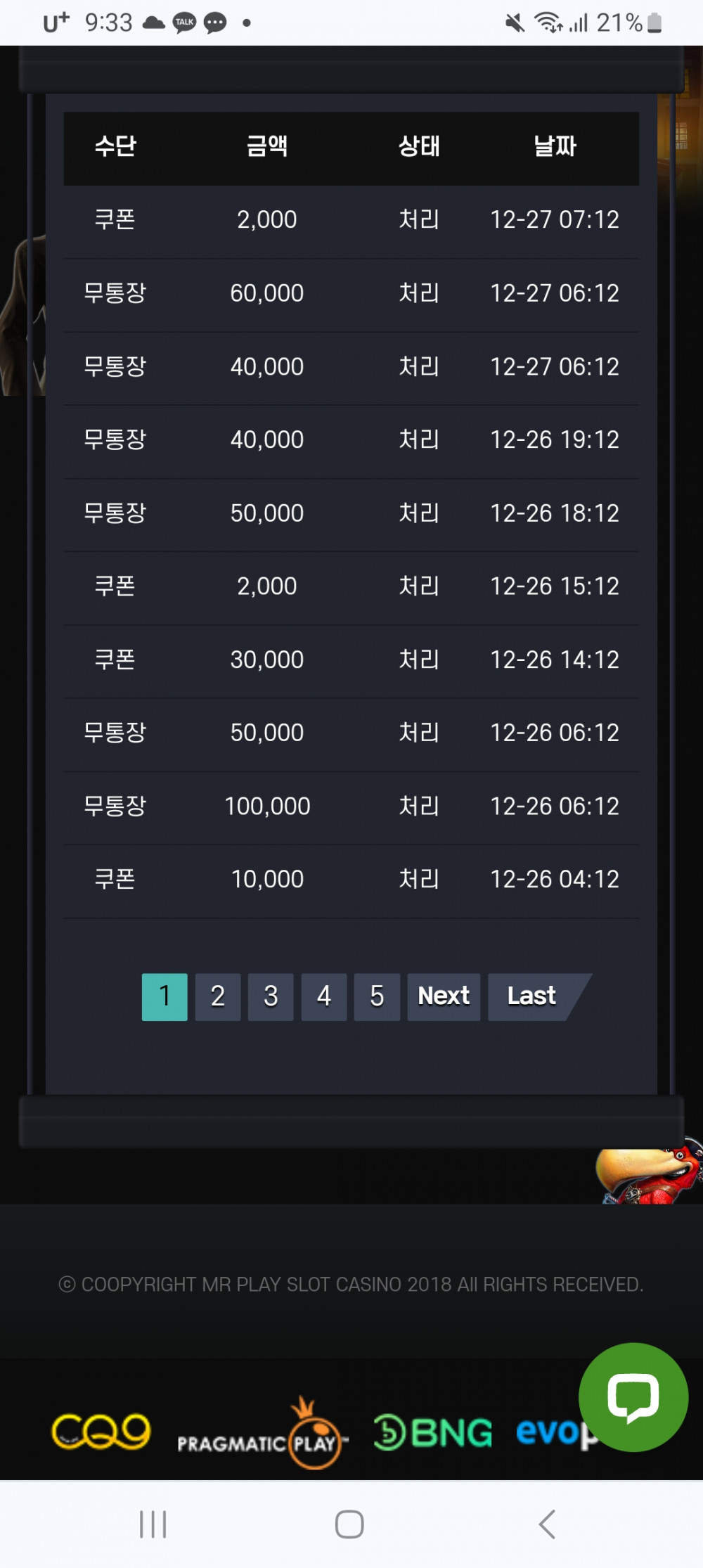The height and width of the screenshot is (1568, 703).
Task: Tap the CQ9 provider logo
Action: tap(101, 1432)
